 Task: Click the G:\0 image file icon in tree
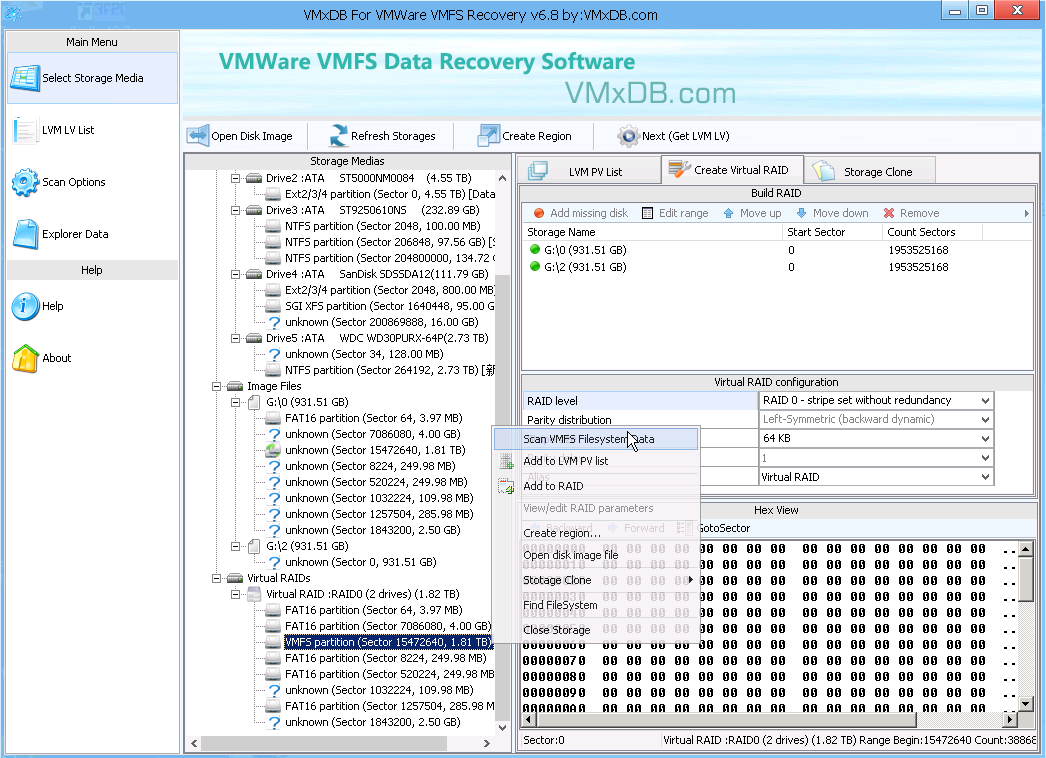253,402
